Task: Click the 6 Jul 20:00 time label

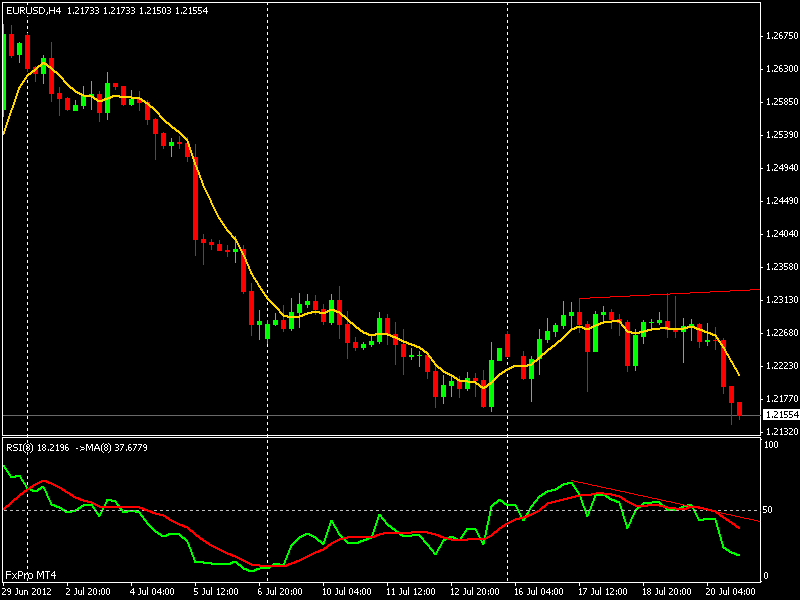Action: click(x=280, y=592)
